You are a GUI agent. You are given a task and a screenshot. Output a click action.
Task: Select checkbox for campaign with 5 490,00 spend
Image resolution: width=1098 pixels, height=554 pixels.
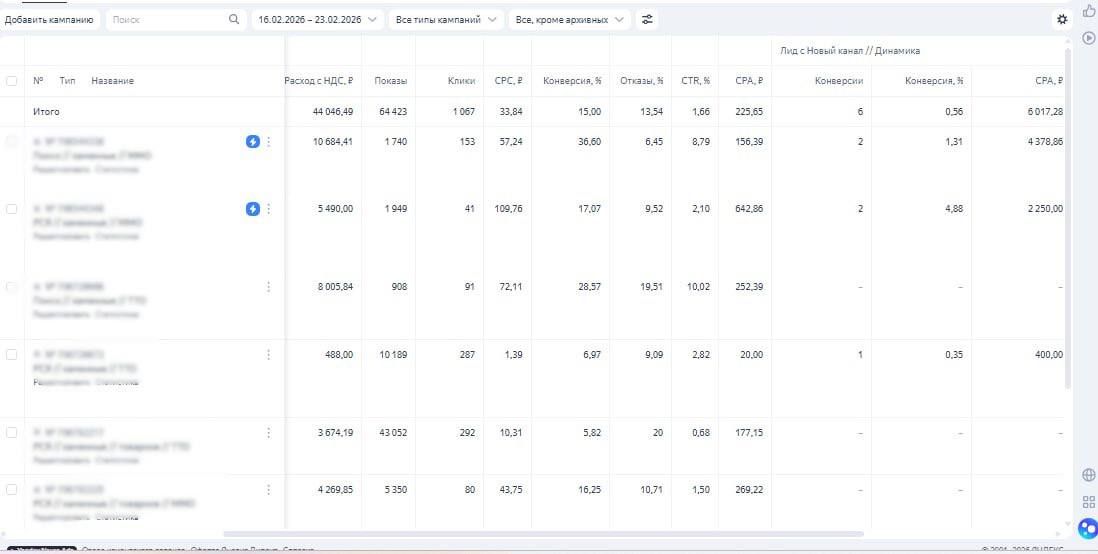point(12,209)
